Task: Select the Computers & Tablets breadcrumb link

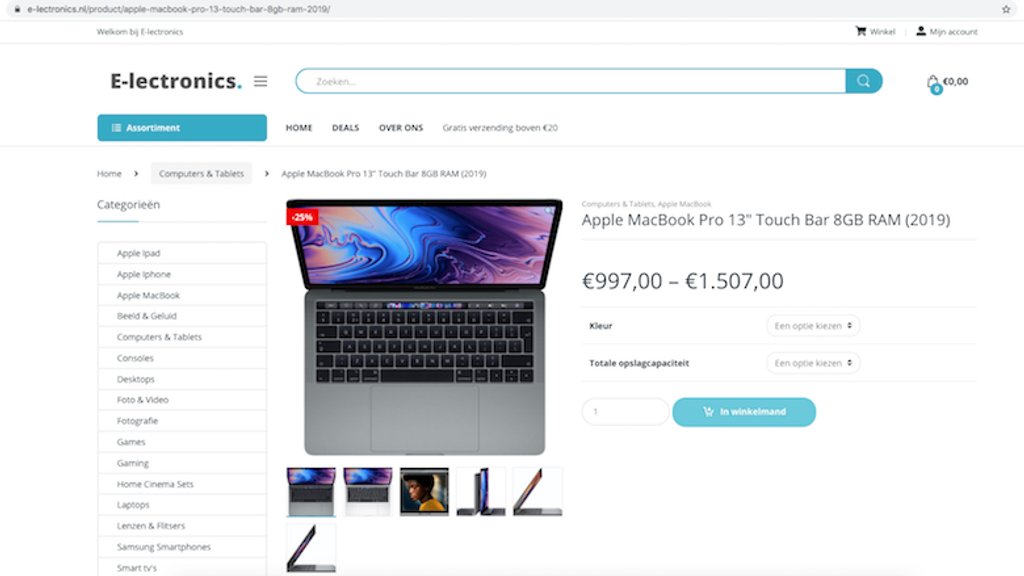Action: [201, 173]
